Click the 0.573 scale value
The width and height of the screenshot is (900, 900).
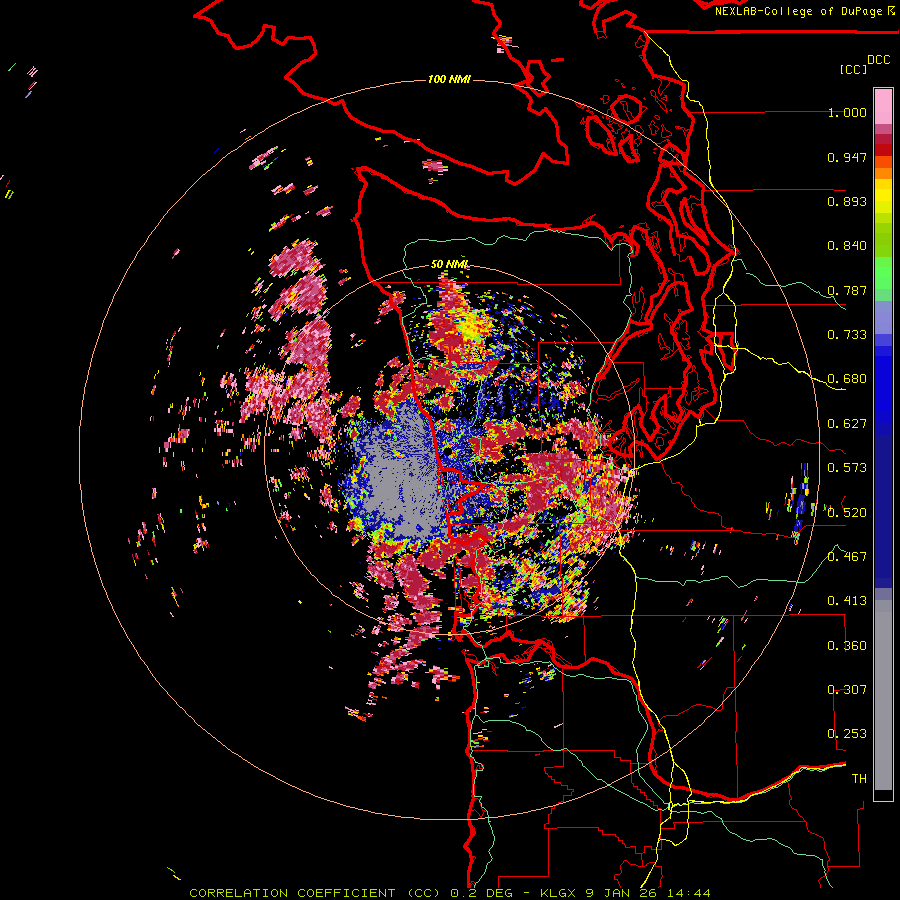(847, 468)
